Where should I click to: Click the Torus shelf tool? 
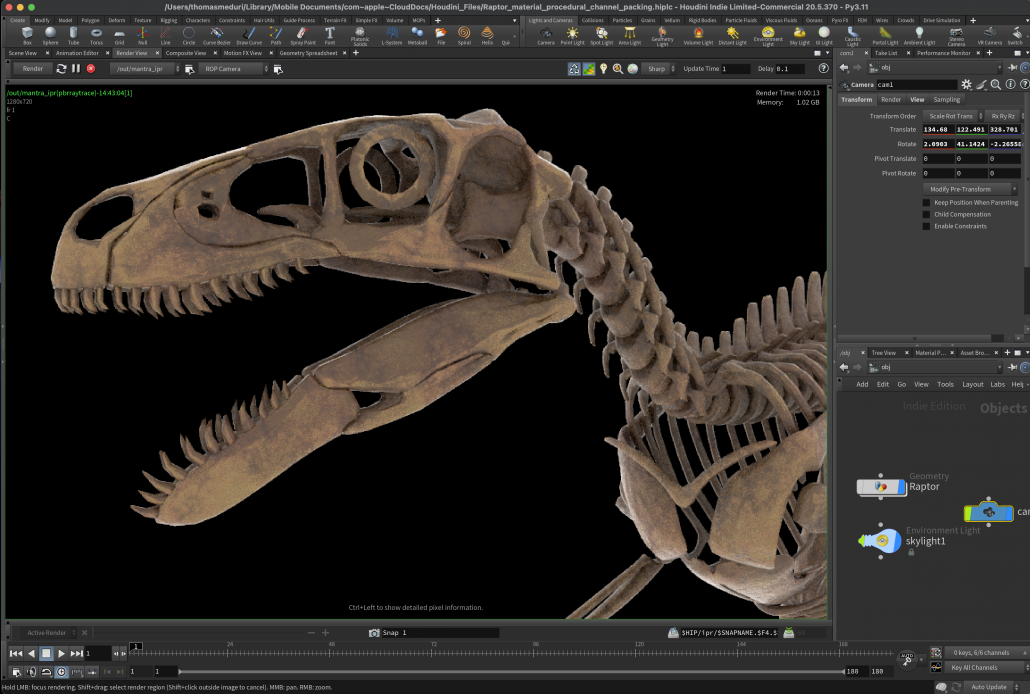point(96,35)
